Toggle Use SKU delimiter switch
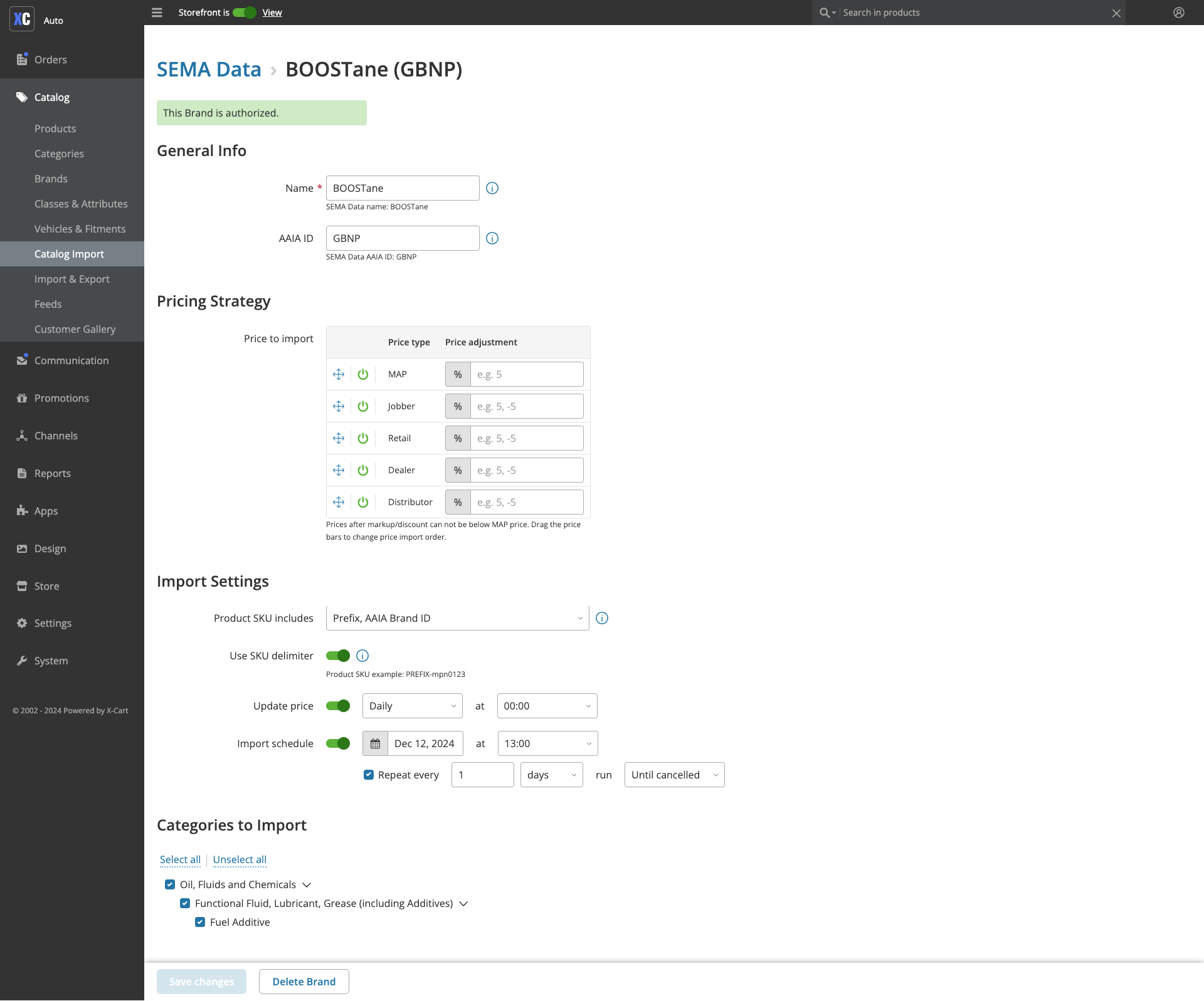The image size is (1204, 1001). tap(338, 656)
